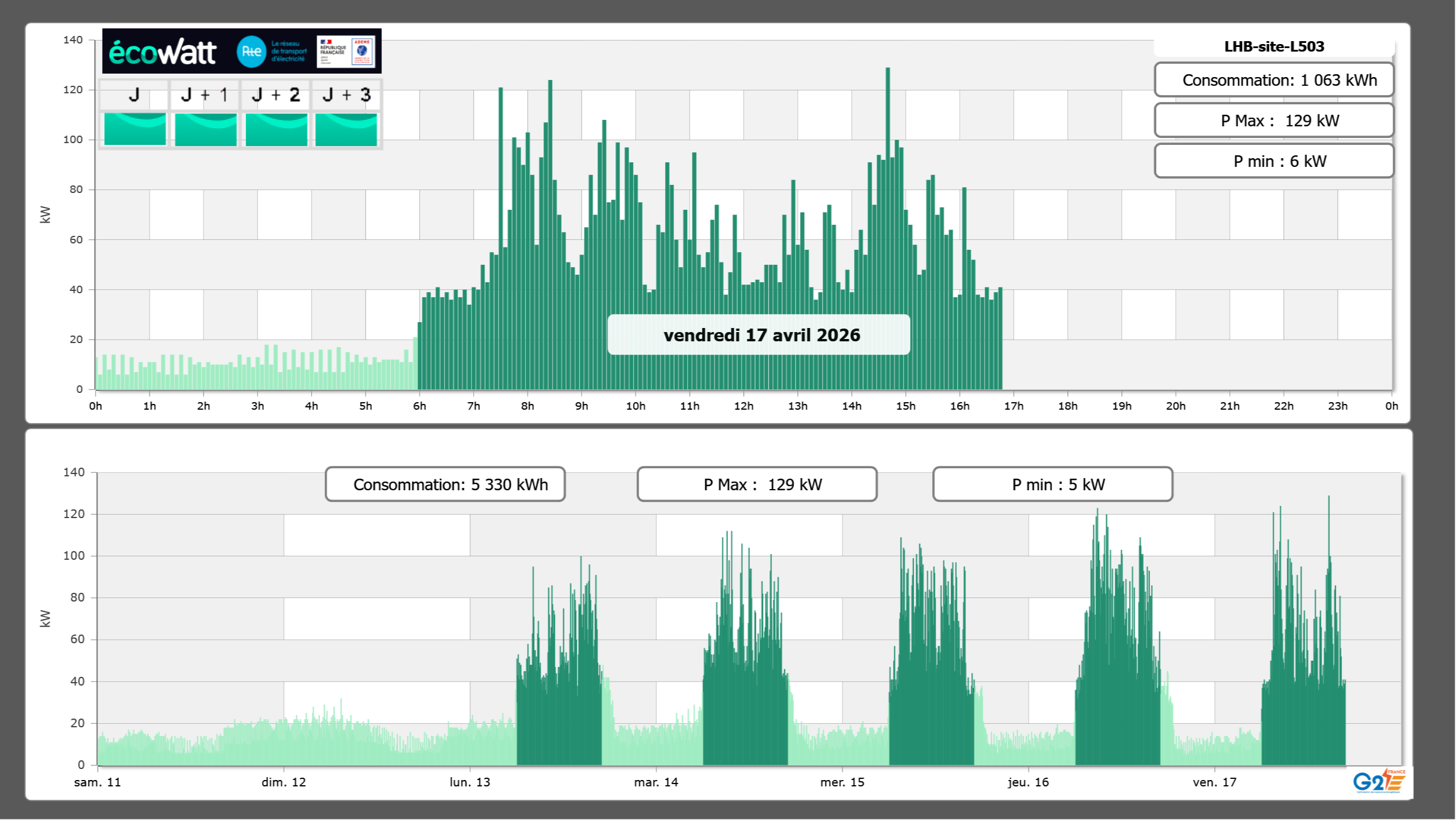Image resolution: width=1456 pixels, height=820 pixels.
Task: Click the République Française ADEME logo
Action: (x=346, y=52)
